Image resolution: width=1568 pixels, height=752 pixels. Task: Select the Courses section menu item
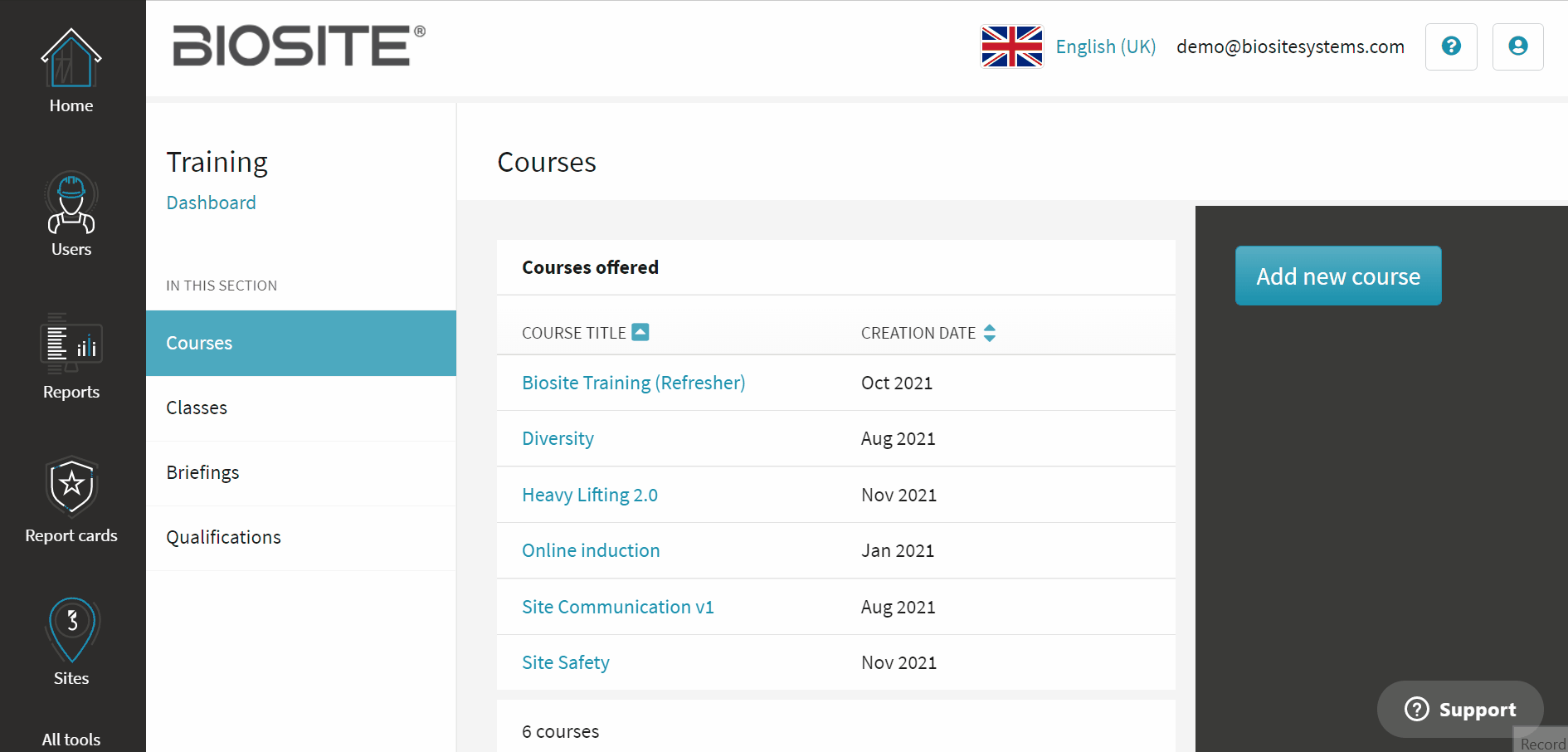(301, 343)
